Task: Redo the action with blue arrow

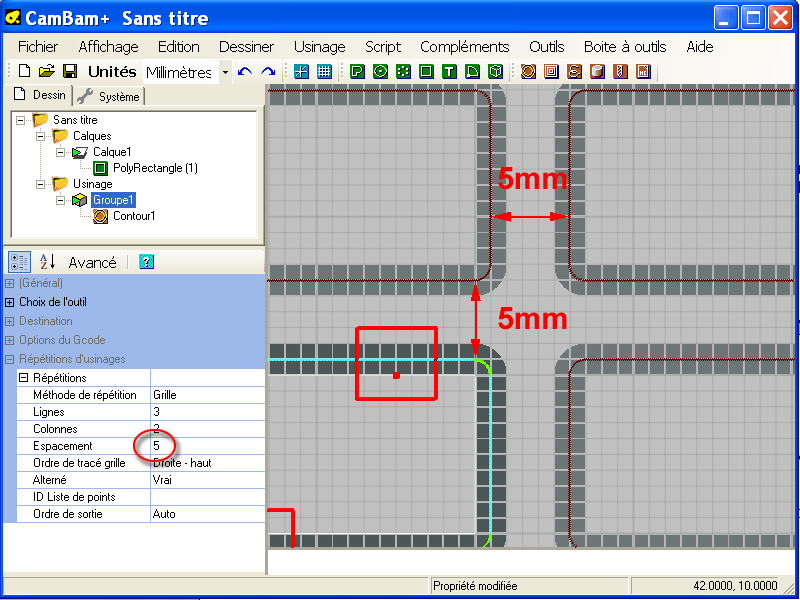Action: (x=268, y=71)
